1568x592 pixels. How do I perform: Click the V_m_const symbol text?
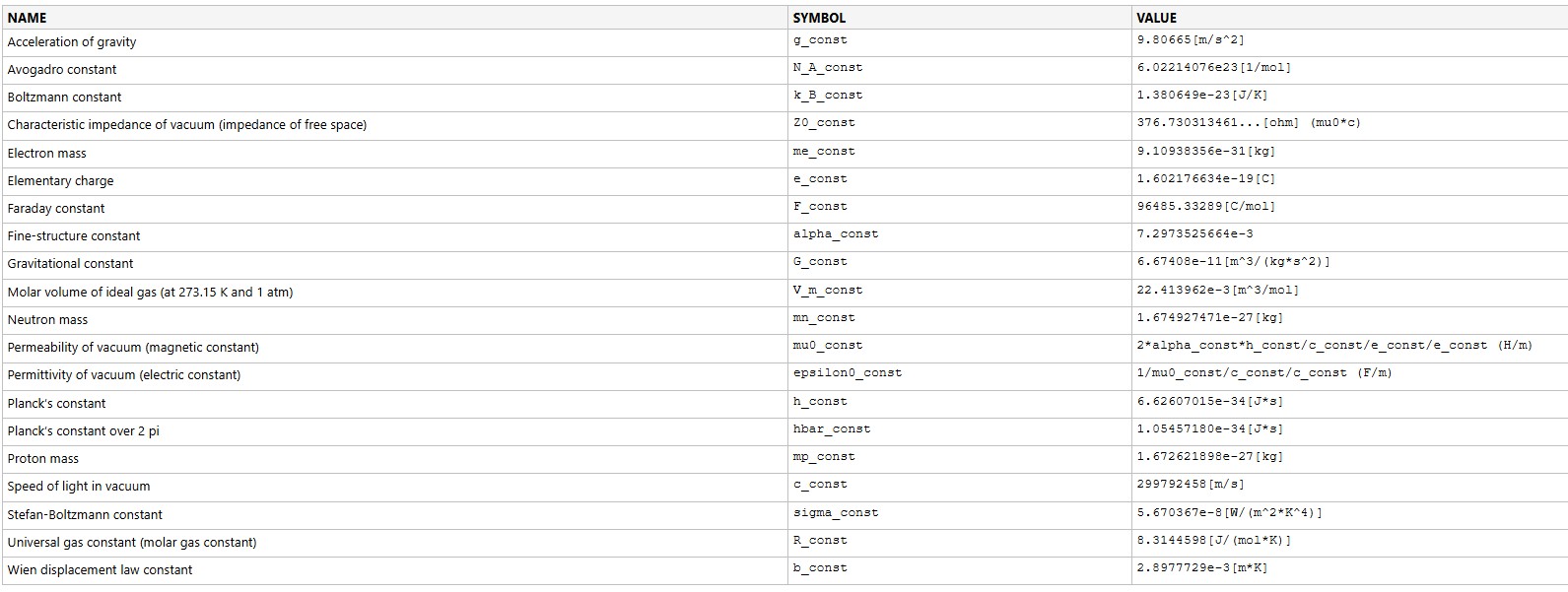tap(827, 291)
